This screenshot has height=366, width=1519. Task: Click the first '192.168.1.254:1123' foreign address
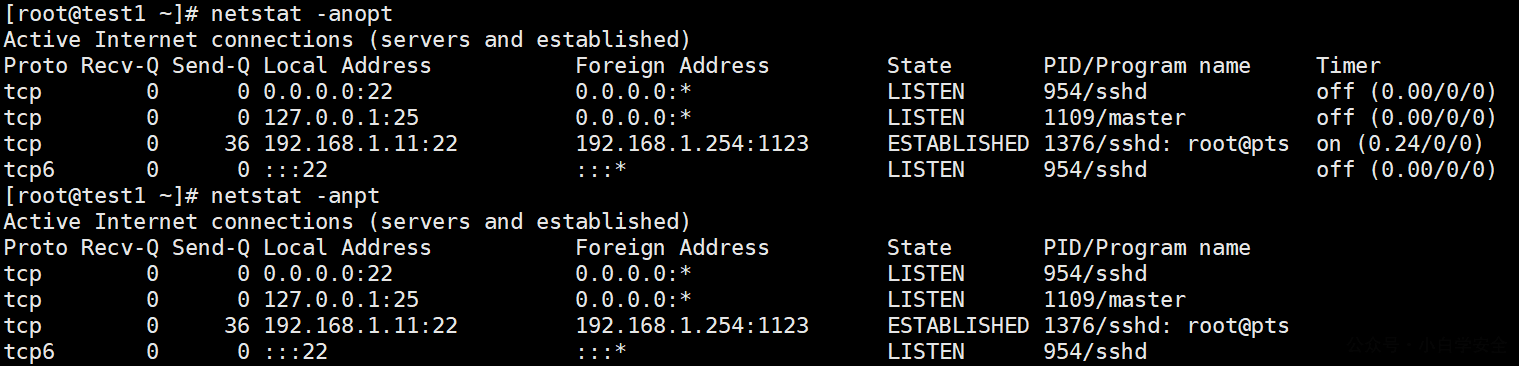pos(692,144)
